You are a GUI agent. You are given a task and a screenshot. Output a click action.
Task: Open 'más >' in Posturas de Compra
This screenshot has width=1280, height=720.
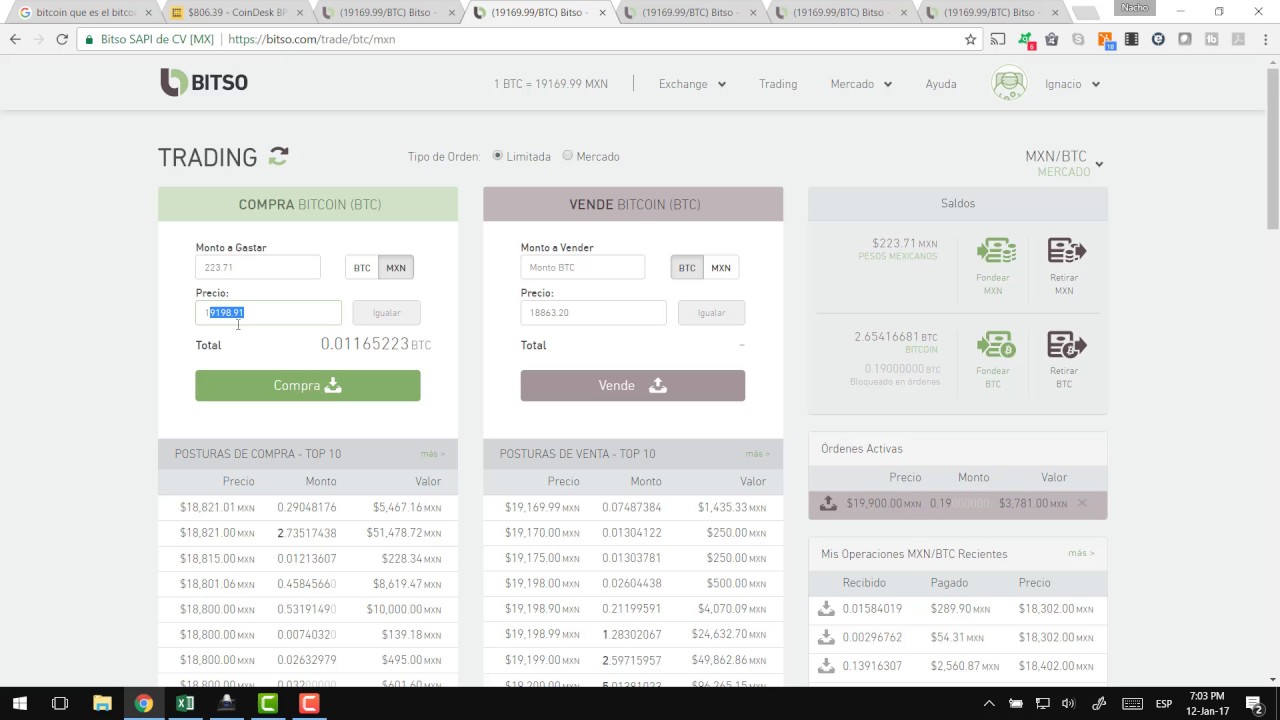click(x=432, y=454)
